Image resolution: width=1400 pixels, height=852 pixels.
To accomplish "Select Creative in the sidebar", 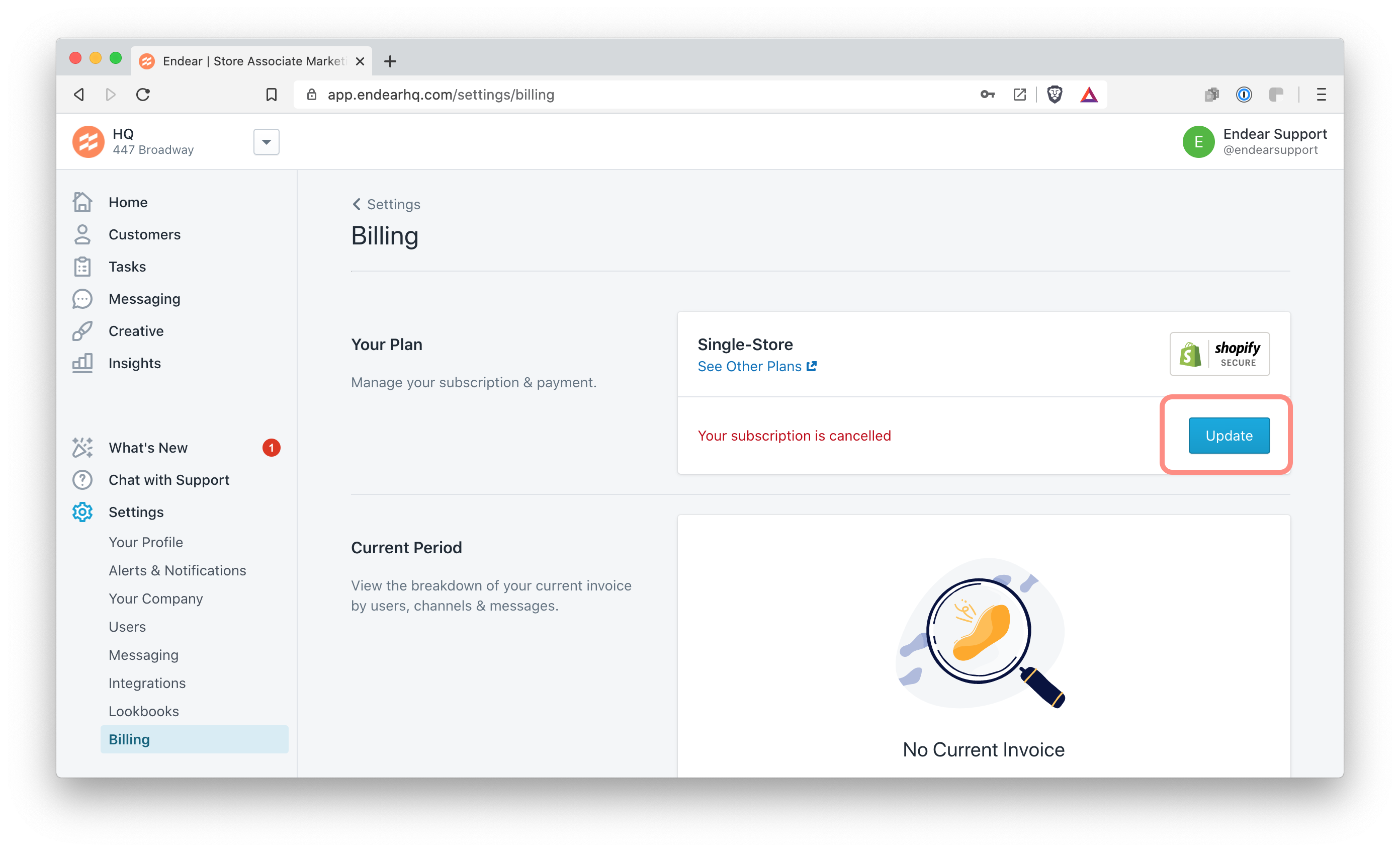I will tap(136, 331).
